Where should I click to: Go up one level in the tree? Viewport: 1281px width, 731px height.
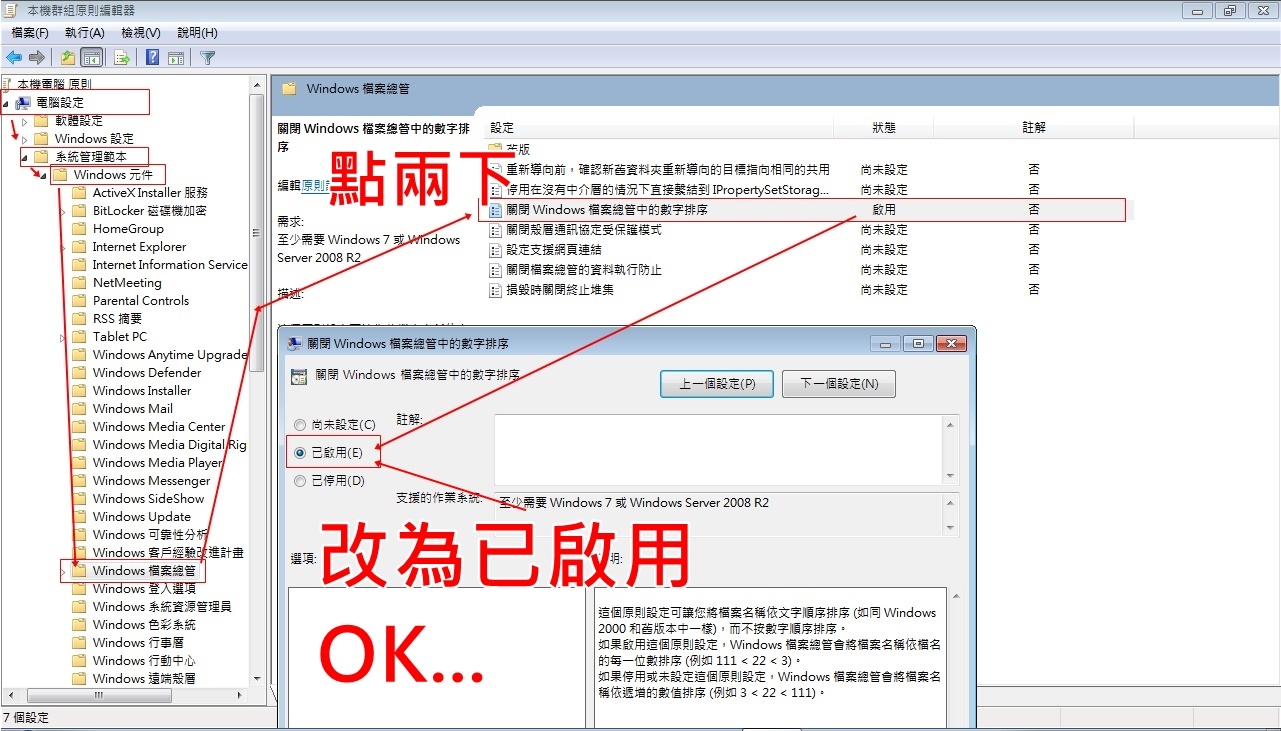point(68,58)
